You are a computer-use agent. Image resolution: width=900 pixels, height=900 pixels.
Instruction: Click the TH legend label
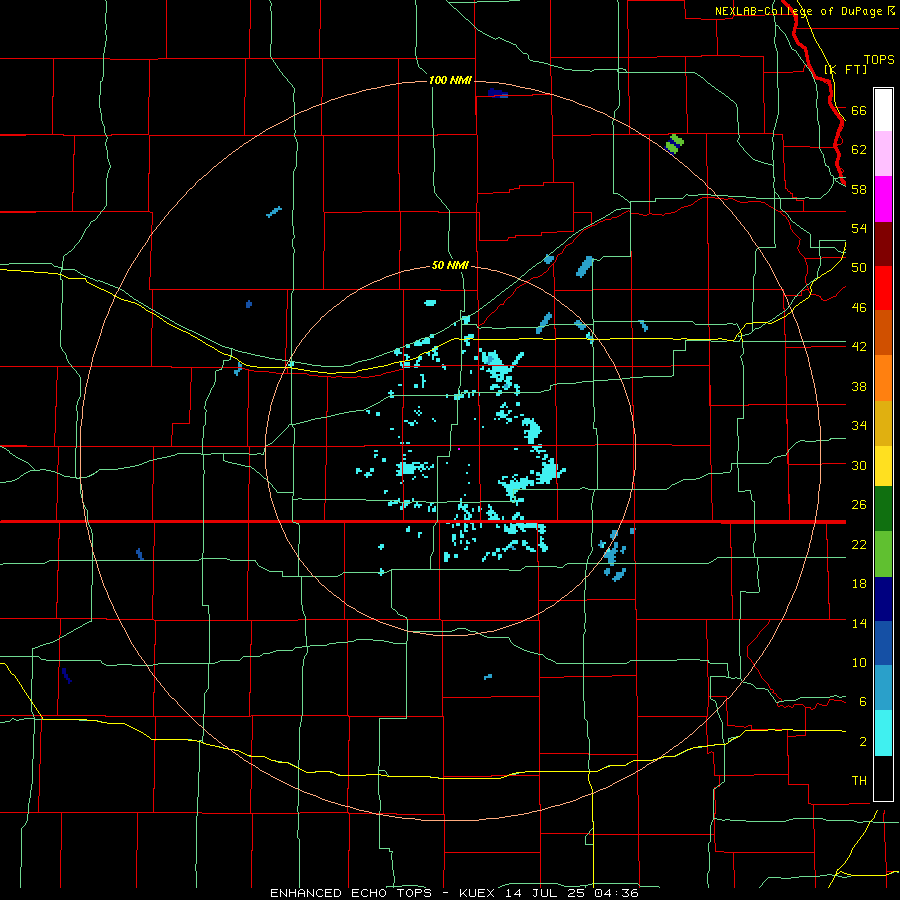click(x=859, y=780)
